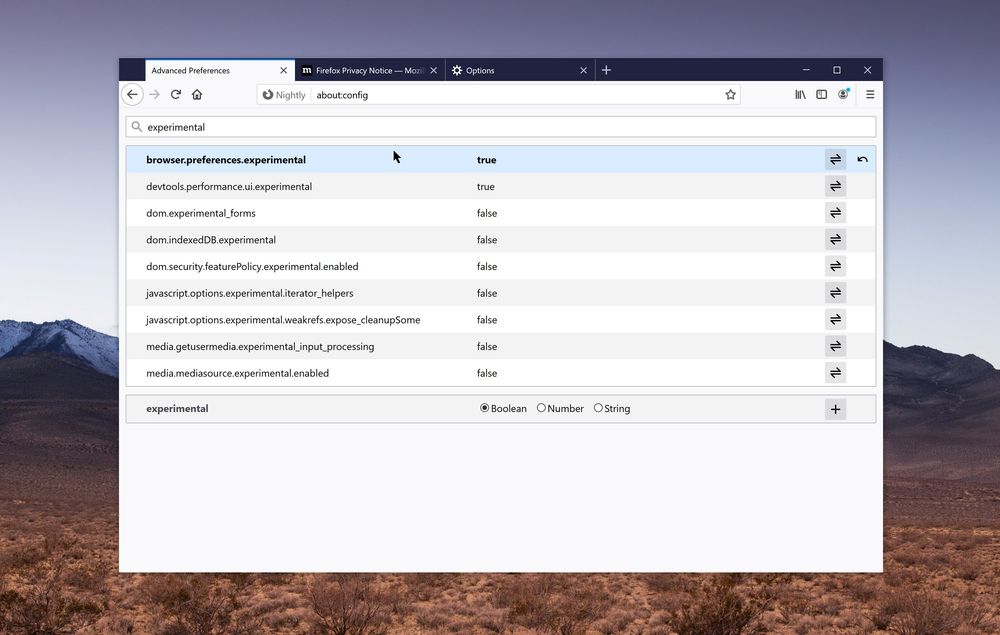Open the hamburger application menu

click(x=870, y=95)
